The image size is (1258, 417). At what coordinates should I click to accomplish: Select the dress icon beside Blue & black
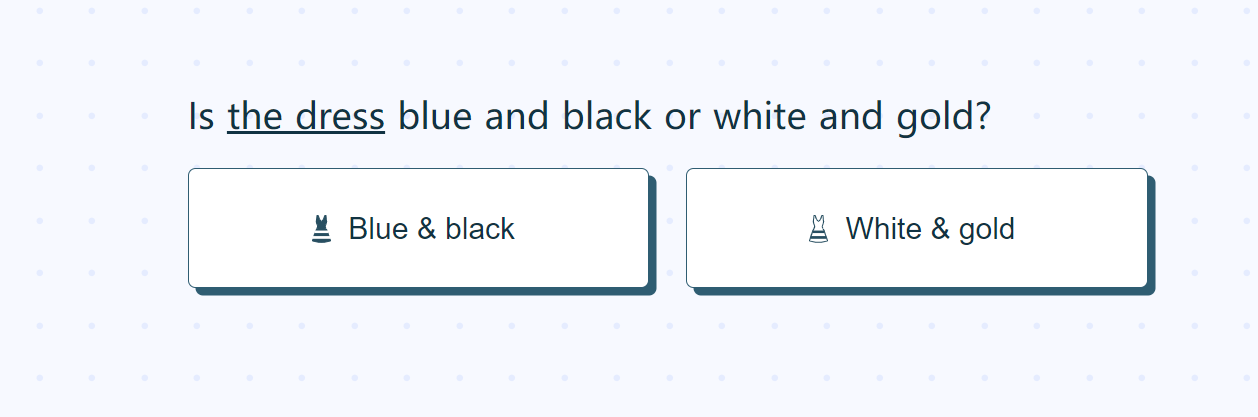[321, 229]
